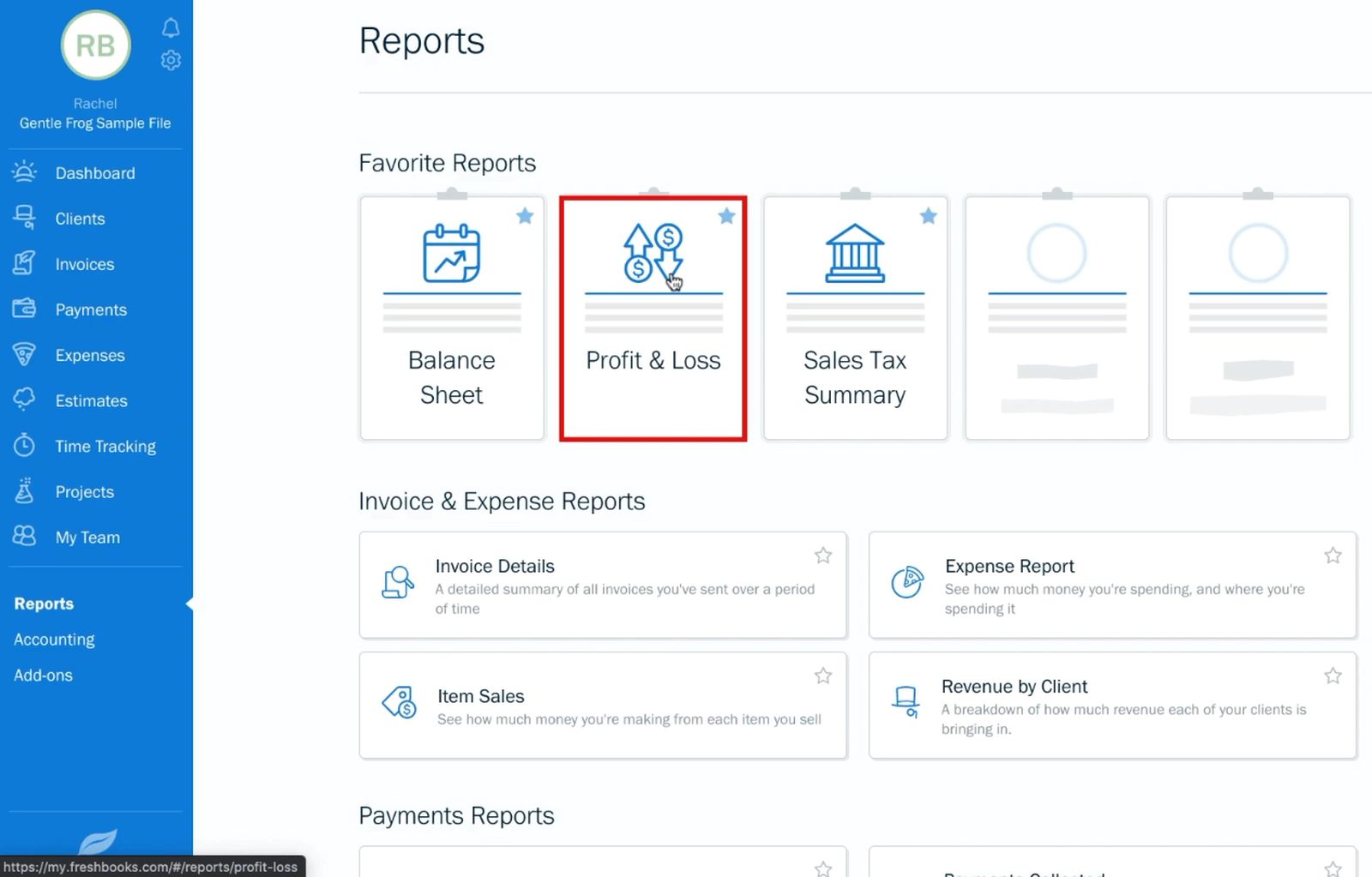This screenshot has height=877, width=1372.
Task: Unfavorite the Balance Sheet report
Action: (x=525, y=217)
